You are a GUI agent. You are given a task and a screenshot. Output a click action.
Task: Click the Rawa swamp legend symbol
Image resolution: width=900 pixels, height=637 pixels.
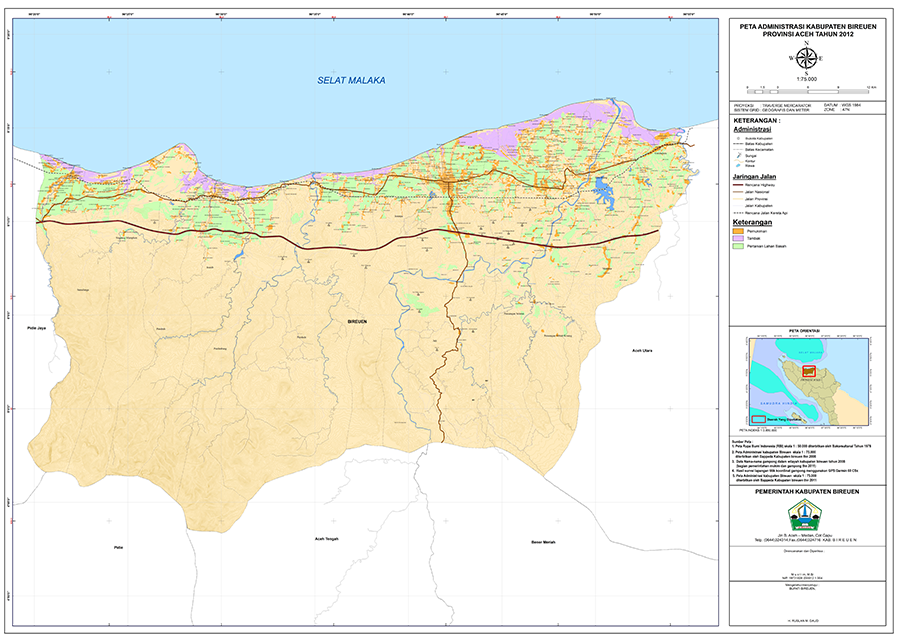point(738,166)
